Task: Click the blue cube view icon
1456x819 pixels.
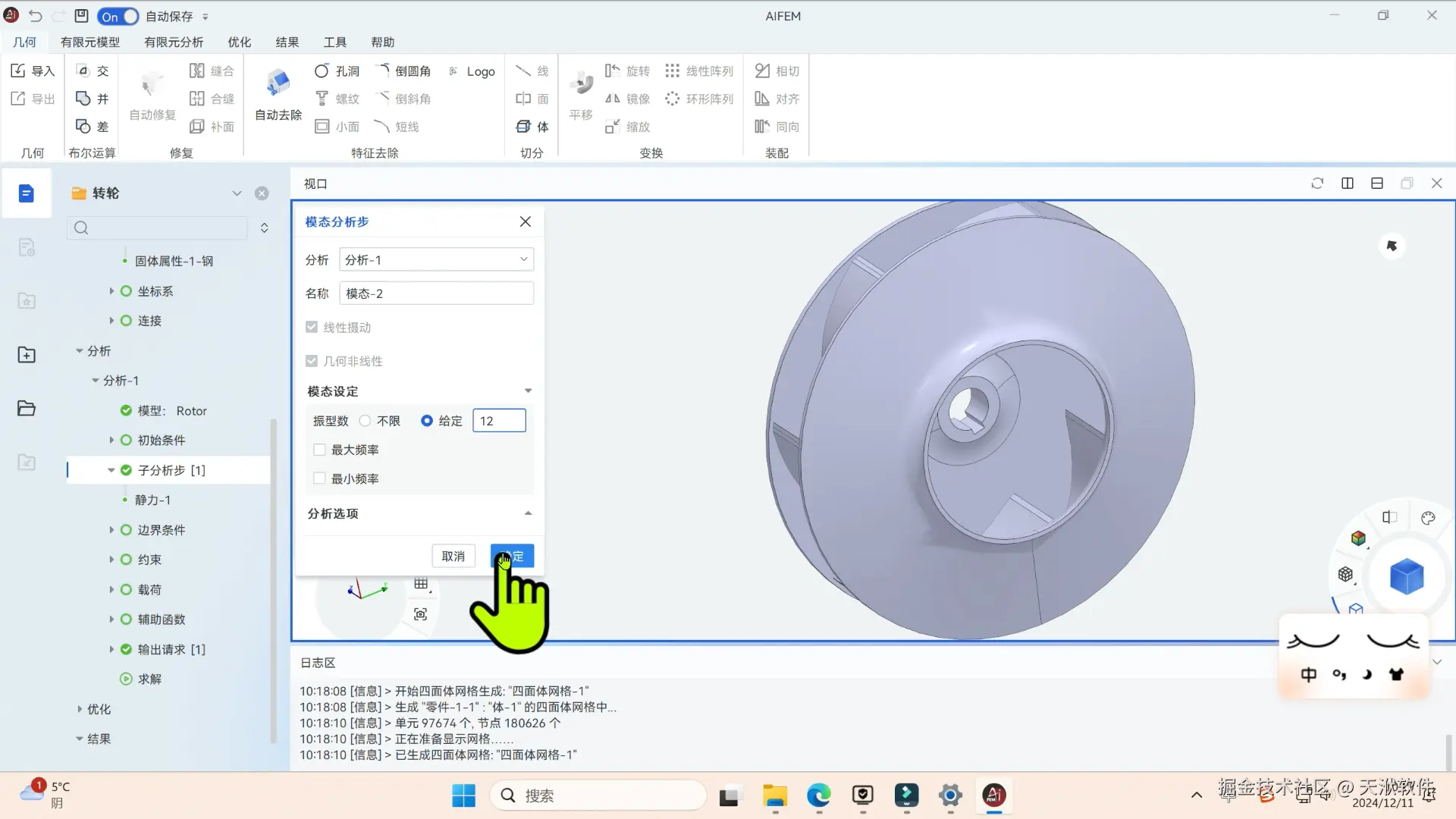Action: click(1406, 576)
